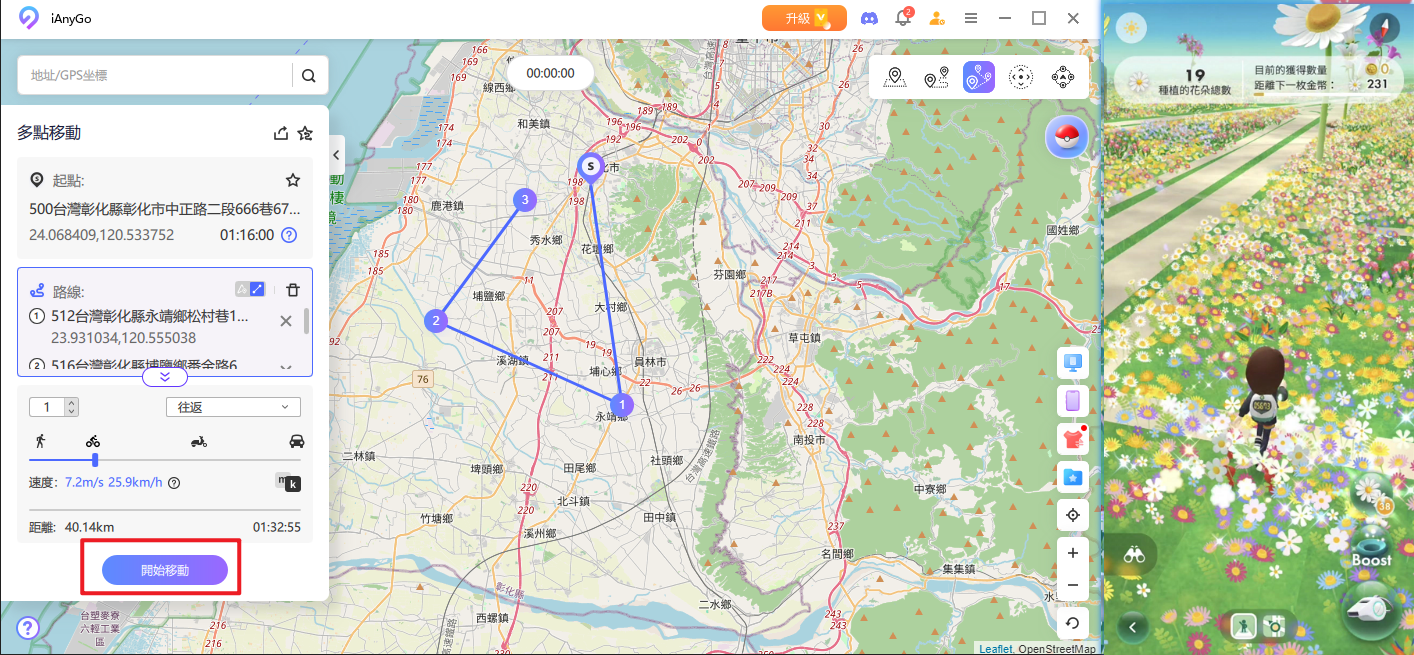Viewport: 1414px width, 655px height.
Task: Click the start address 500台灣彰化縣彰化市 text
Action: (165, 209)
